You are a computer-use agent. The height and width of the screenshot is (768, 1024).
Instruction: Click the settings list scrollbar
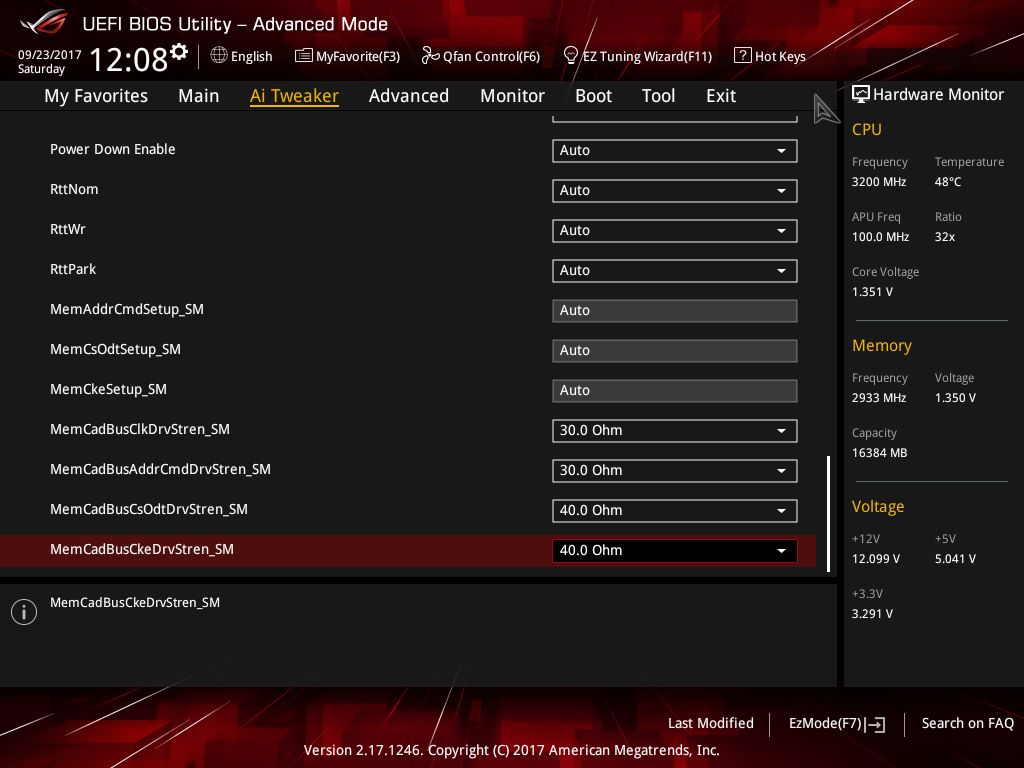pos(828,513)
